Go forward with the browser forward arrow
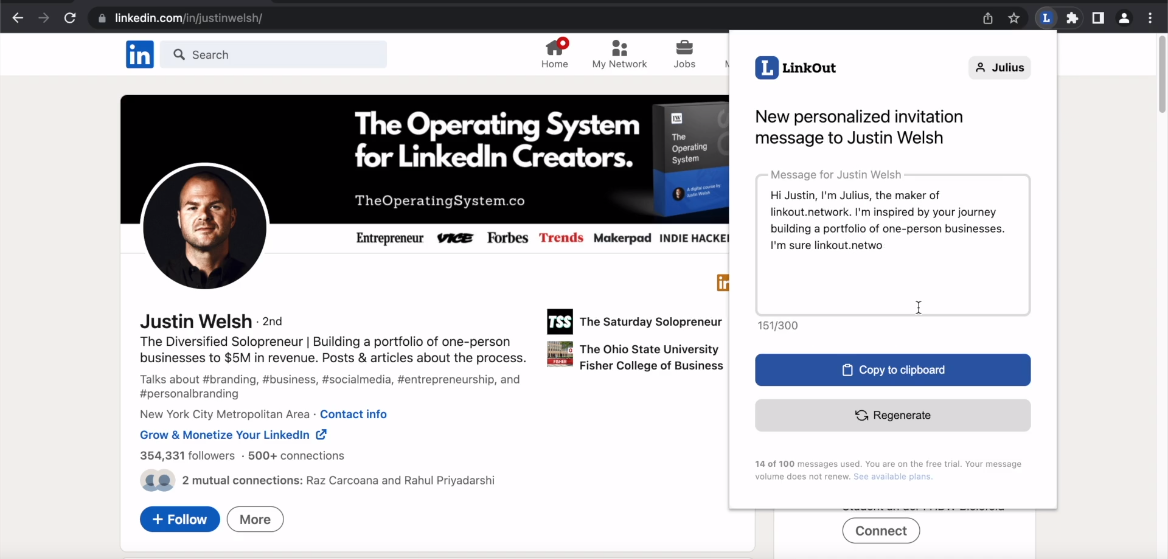The width and height of the screenshot is (1168, 559). [x=44, y=18]
